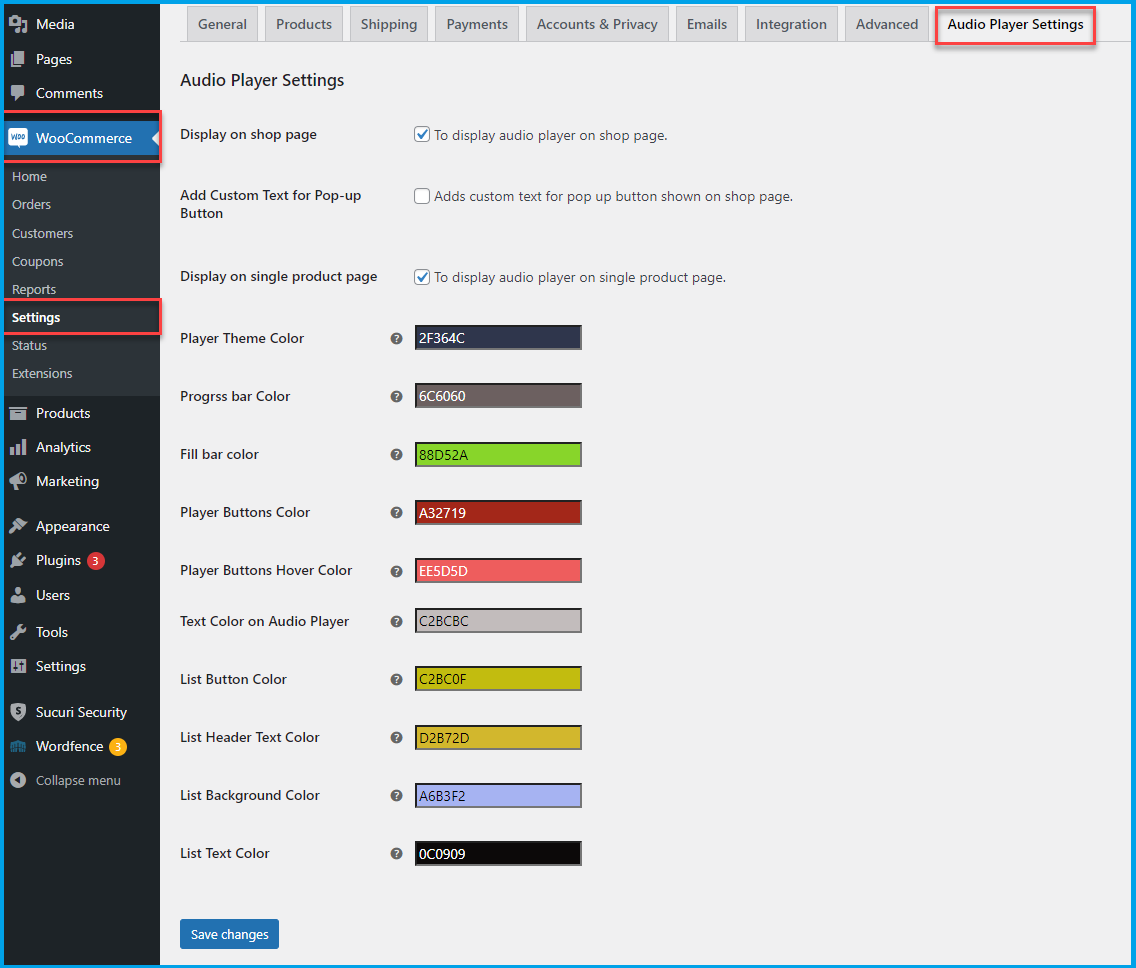Click the Collapse menu label
1136x968 pixels.
[78, 780]
